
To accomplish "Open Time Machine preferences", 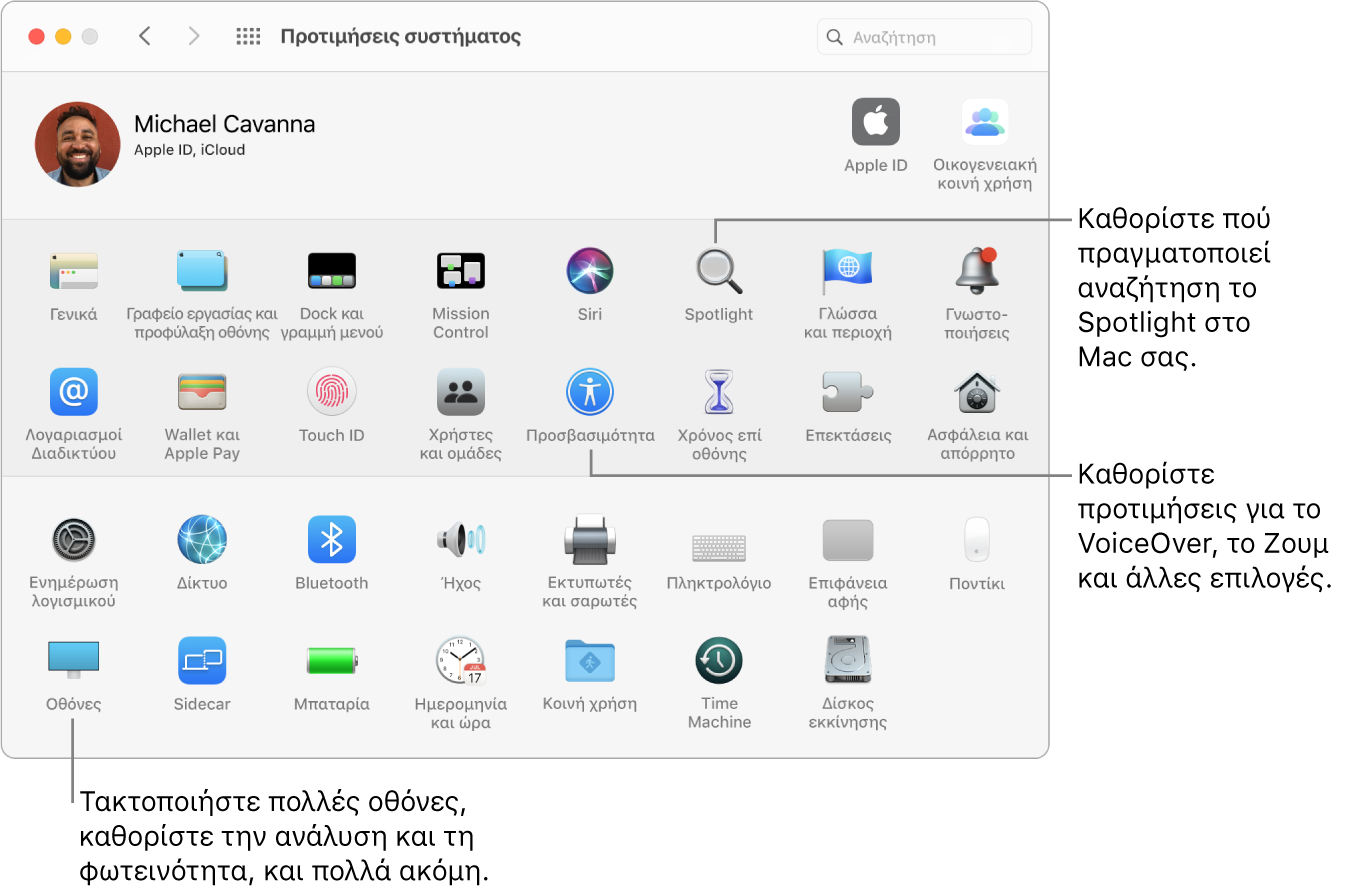I will point(719,661).
